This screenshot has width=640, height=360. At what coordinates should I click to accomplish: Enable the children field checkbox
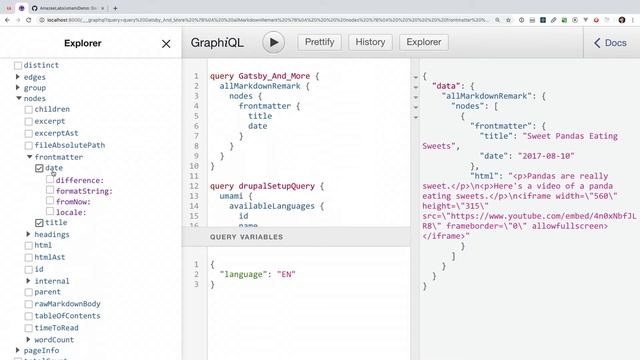pyautogui.click(x=29, y=109)
